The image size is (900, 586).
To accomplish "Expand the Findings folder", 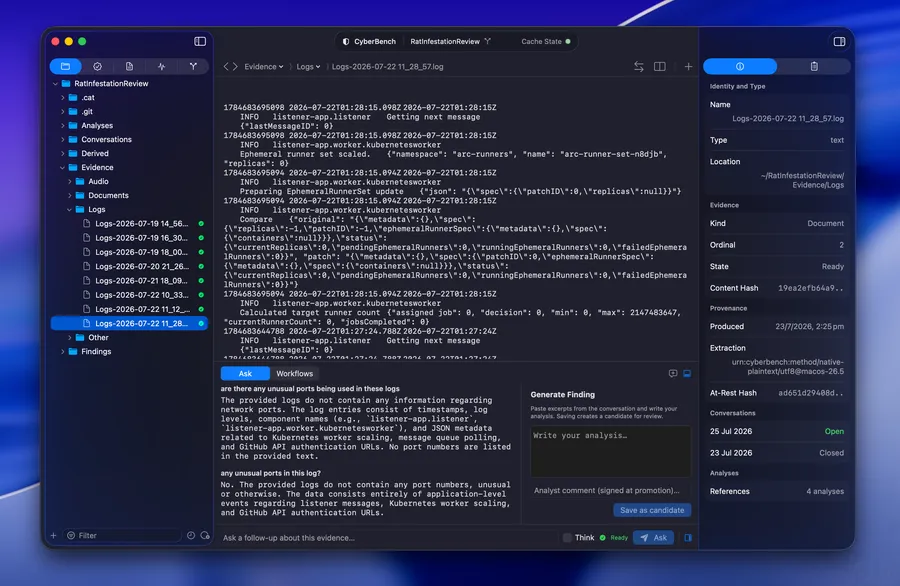I will point(63,352).
